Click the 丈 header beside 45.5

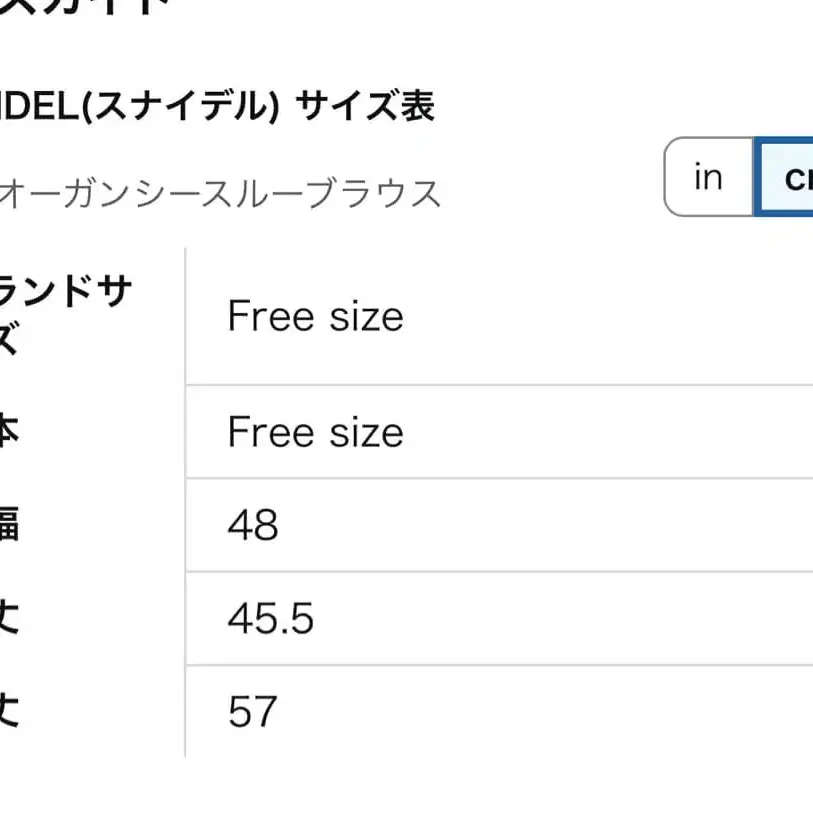[10, 619]
